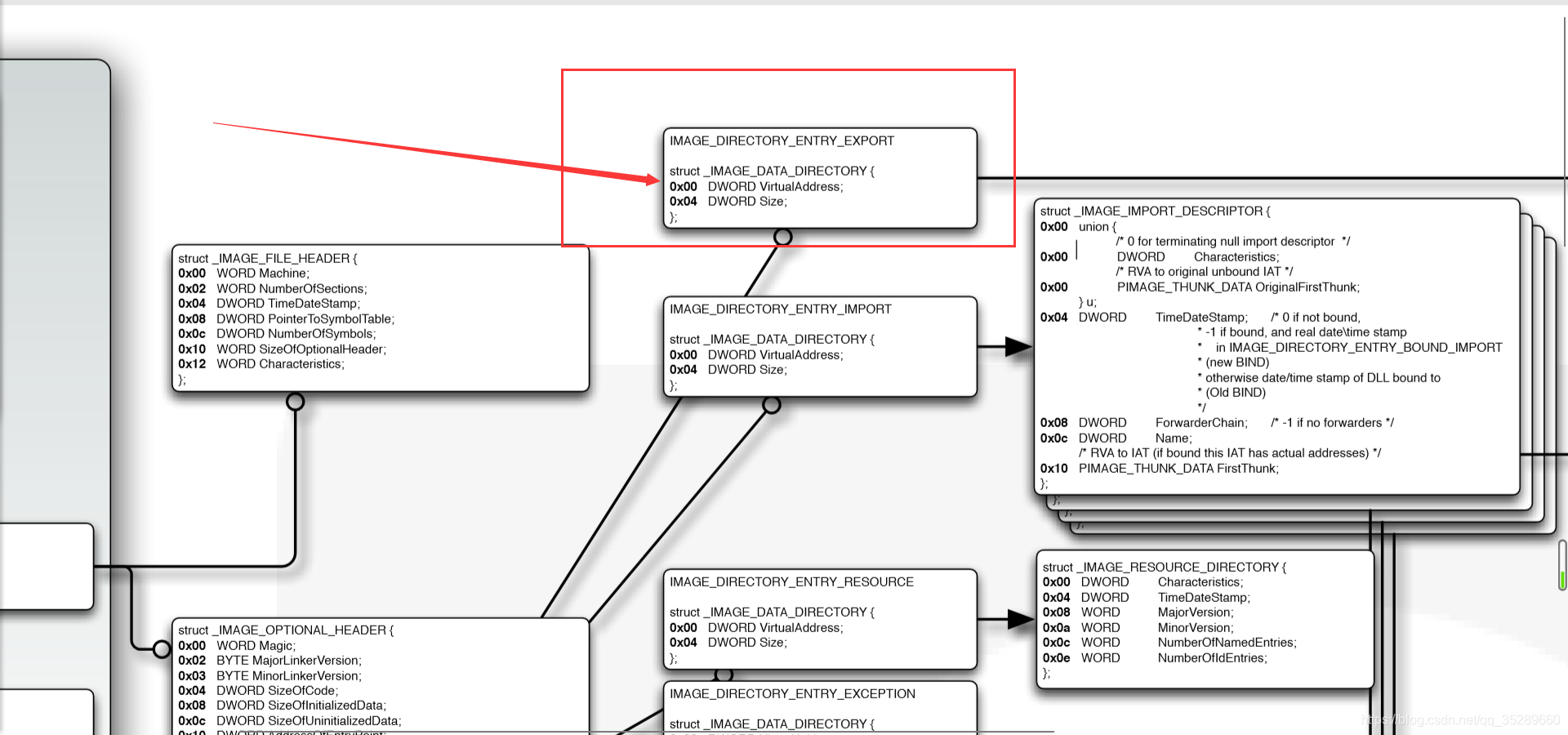Select the 'NumberOfIdEntries;' field

[x=1212, y=657]
